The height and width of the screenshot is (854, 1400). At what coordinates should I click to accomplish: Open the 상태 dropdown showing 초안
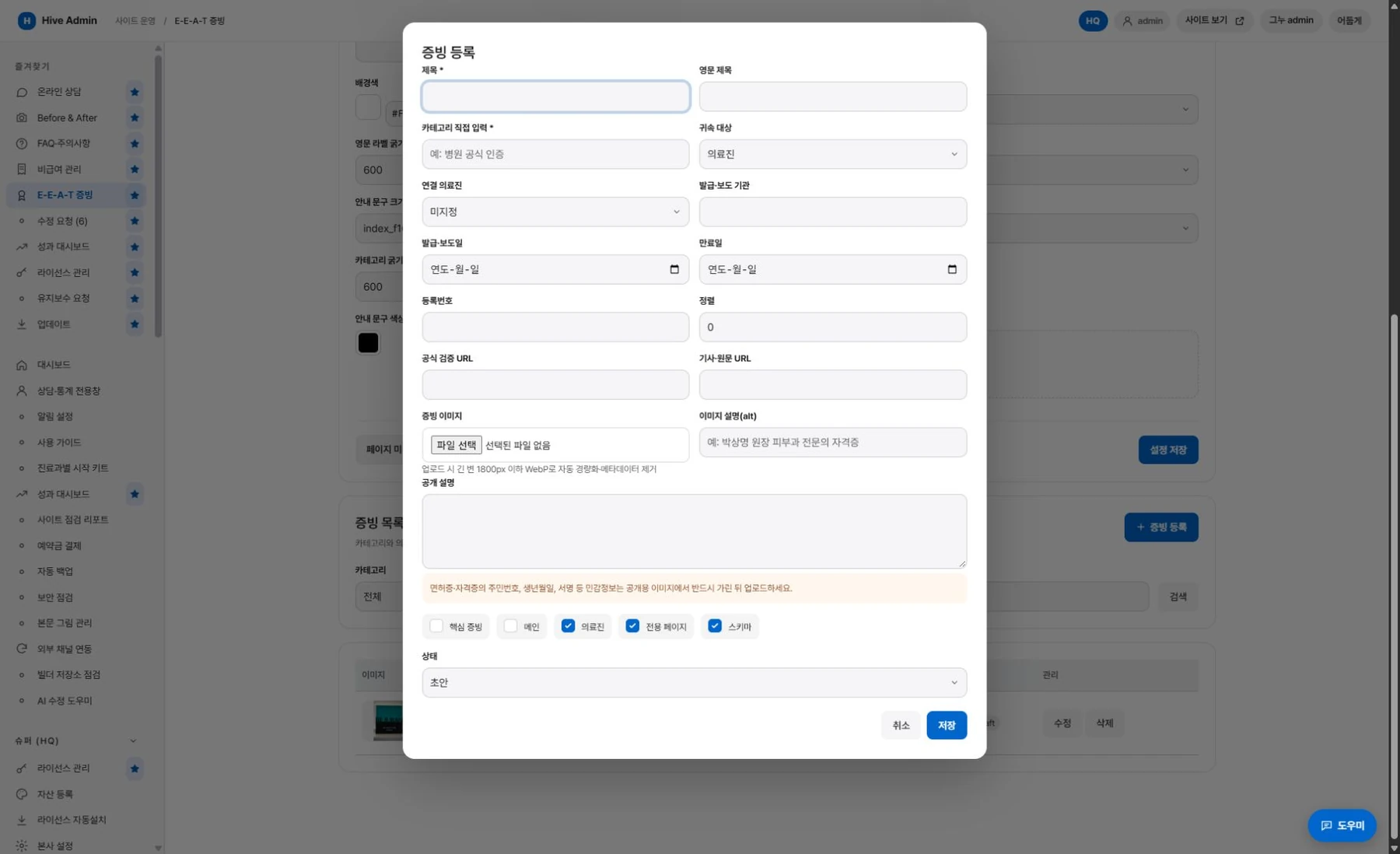pos(694,682)
